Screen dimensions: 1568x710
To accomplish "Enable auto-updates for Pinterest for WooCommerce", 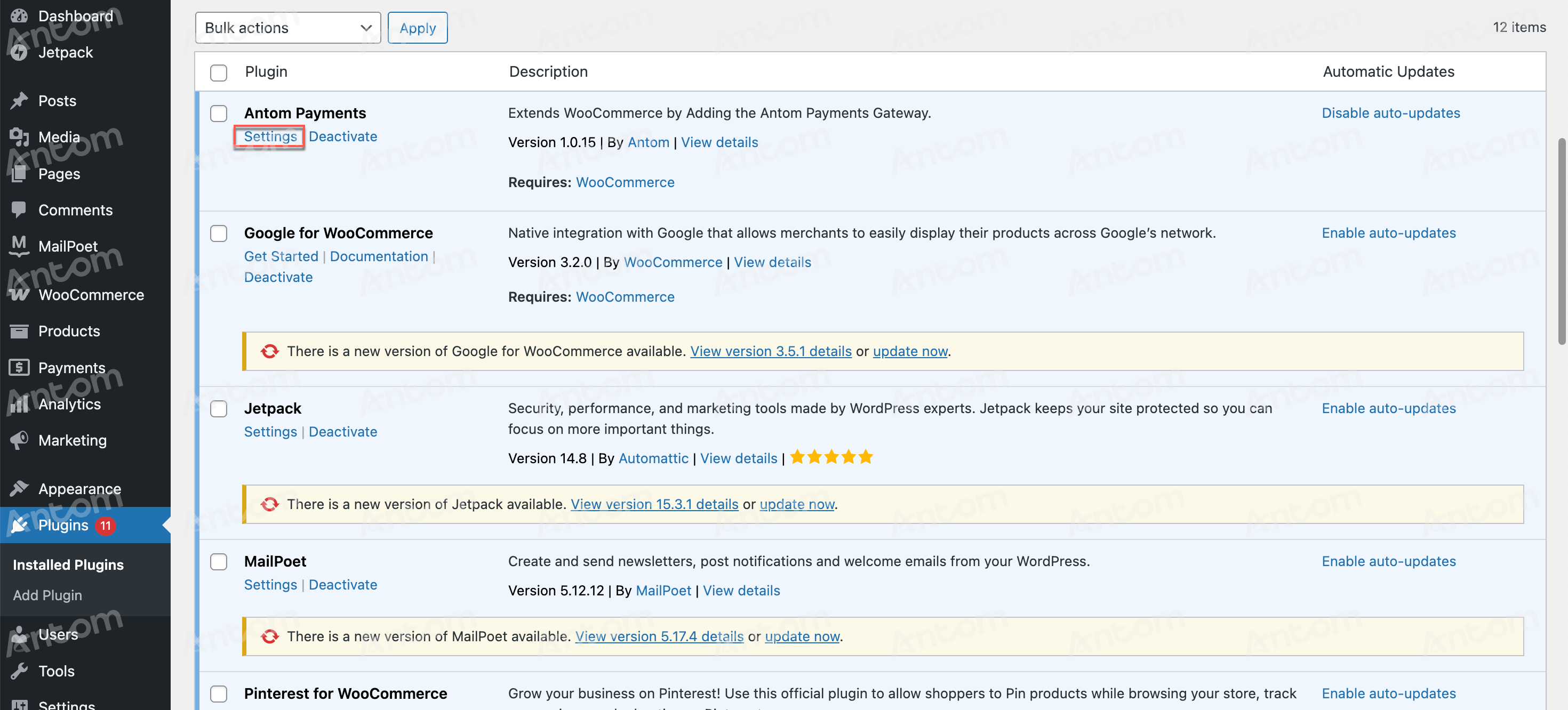I will click(1389, 693).
